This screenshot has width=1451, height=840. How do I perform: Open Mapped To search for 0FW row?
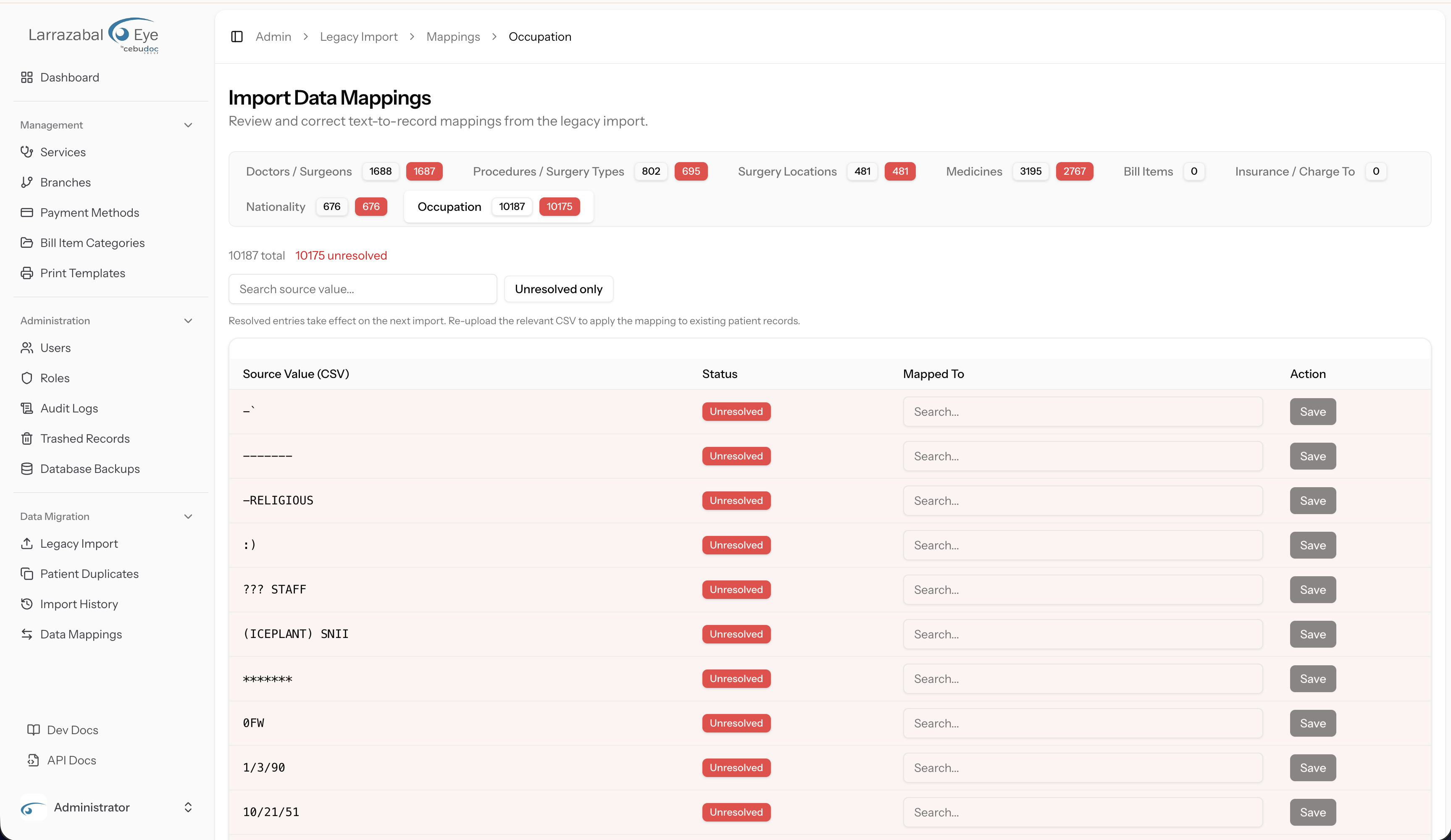[1083, 723]
